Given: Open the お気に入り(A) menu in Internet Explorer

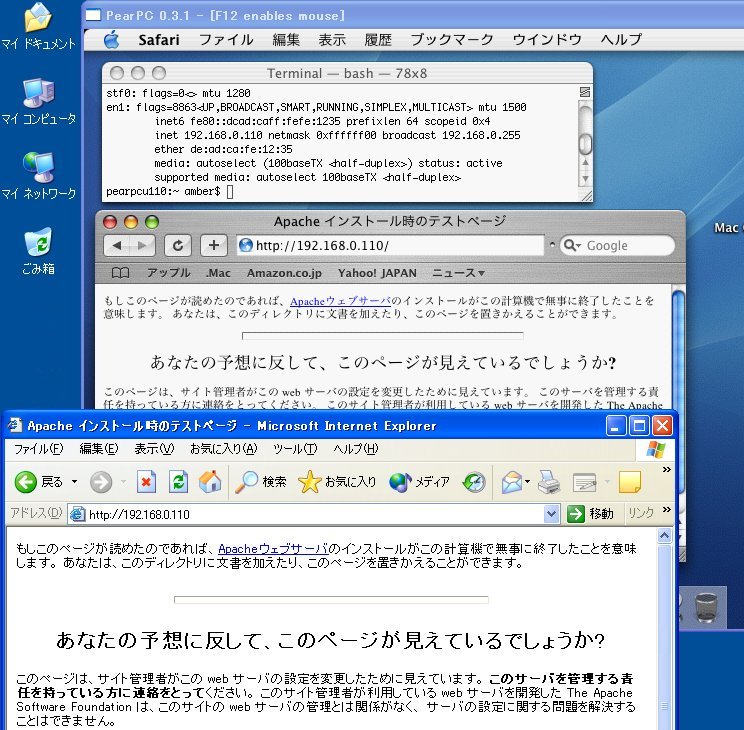Looking at the screenshot, I should (223, 449).
